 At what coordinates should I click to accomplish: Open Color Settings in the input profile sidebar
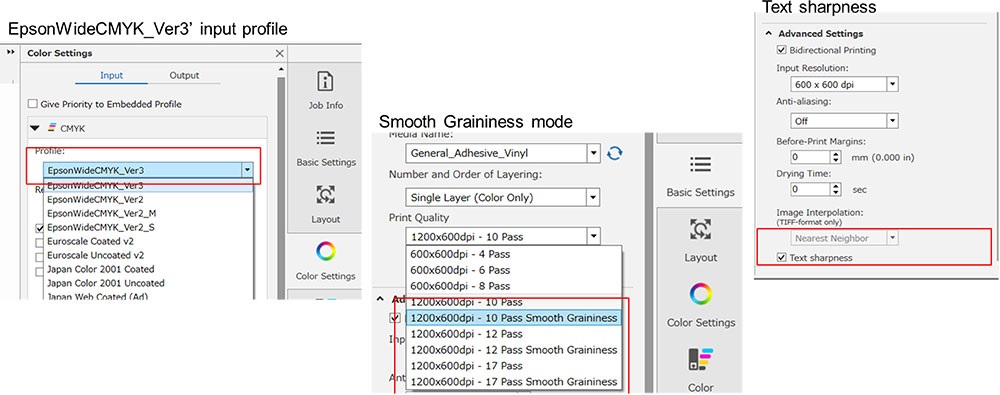click(325, 261)
